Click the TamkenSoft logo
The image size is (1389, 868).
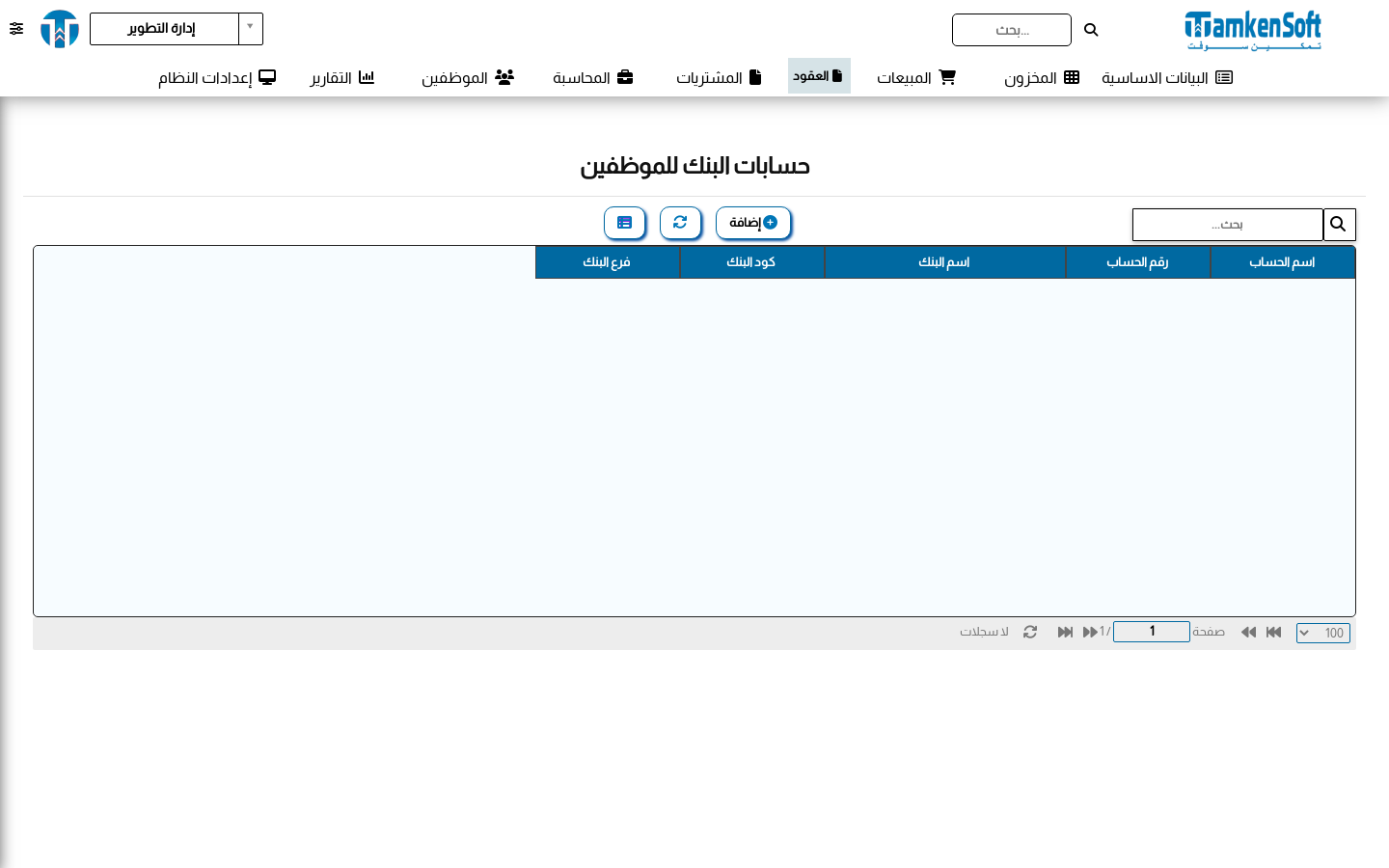click(1253, 30)
